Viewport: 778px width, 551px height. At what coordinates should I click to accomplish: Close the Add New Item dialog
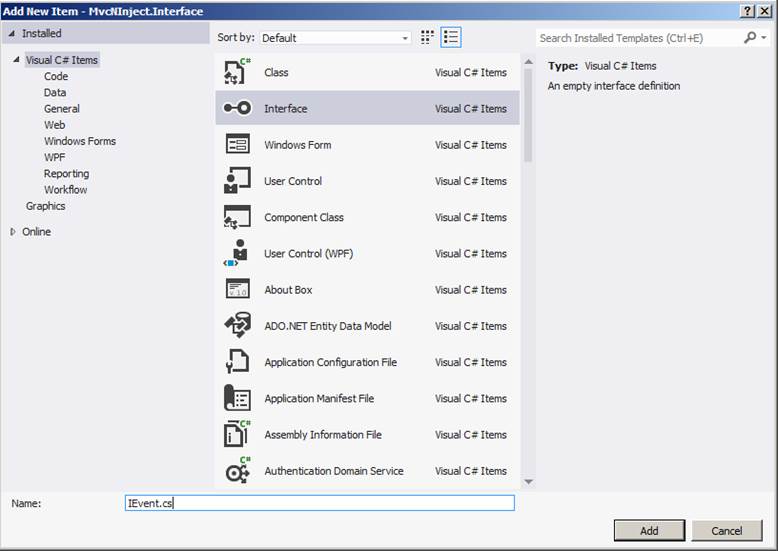pyautogui.click(x=765, y=11)
